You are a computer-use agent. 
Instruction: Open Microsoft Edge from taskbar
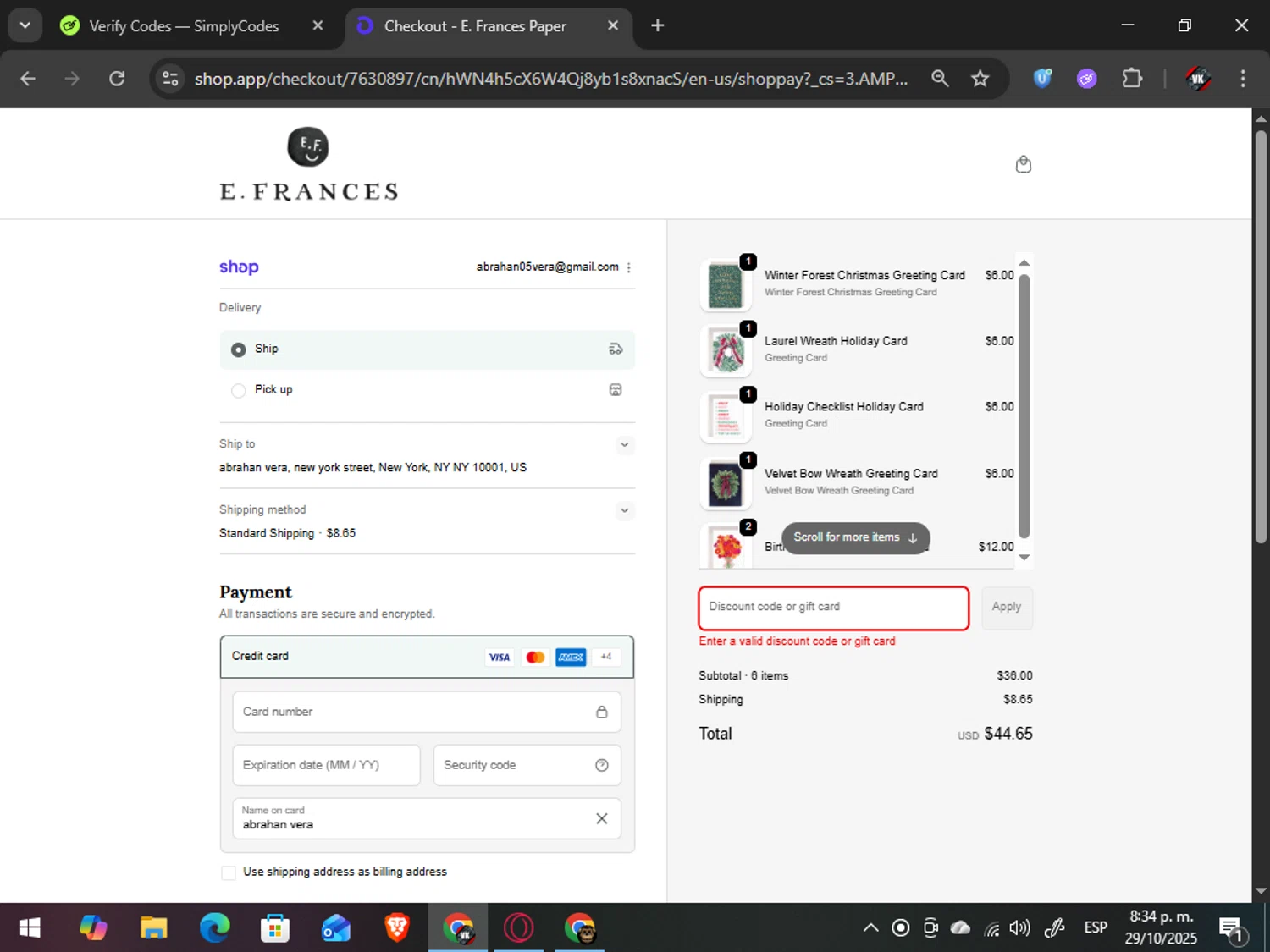click(x=214, y=928)
